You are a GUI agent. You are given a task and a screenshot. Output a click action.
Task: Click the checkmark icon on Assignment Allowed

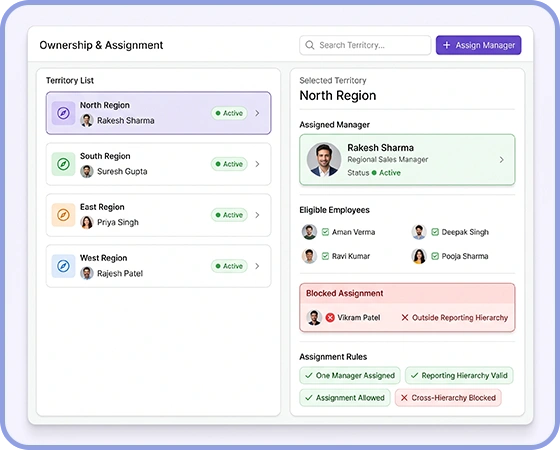click(309, 398)
